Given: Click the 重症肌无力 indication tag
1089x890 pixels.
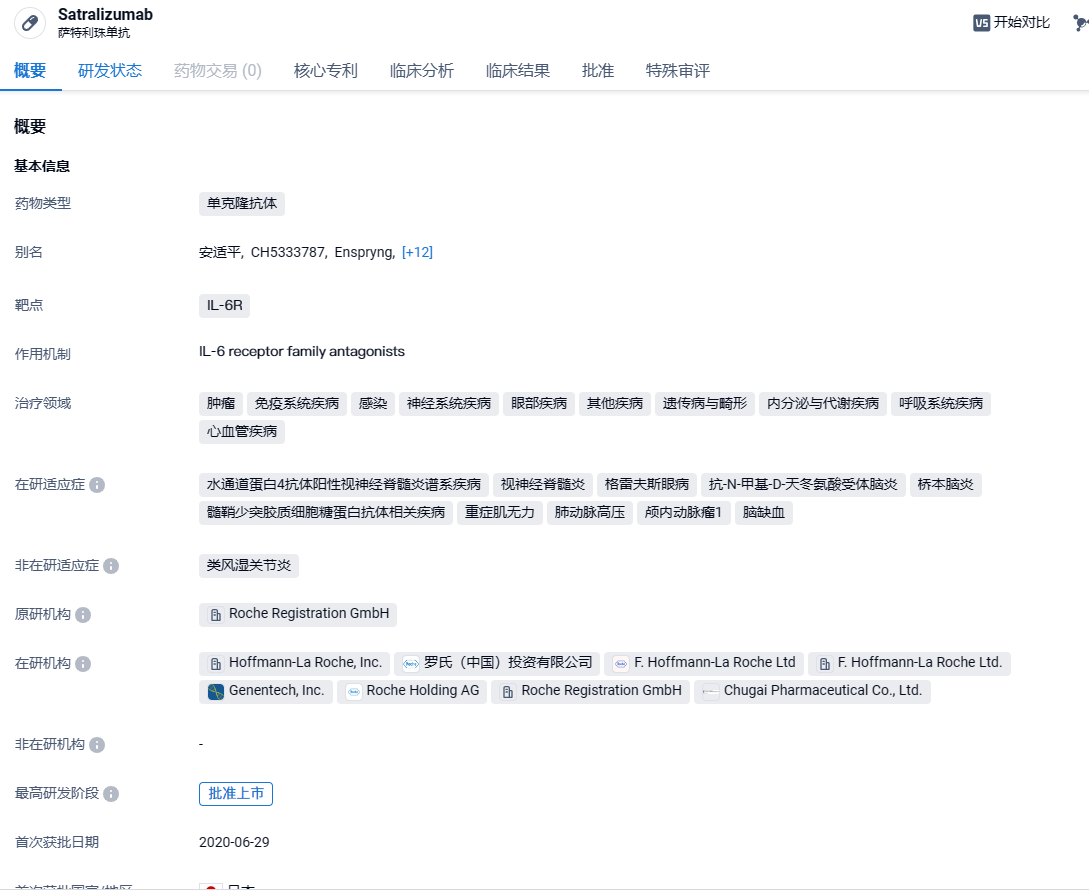Looking at the screenshot, I should pos(499,513).
